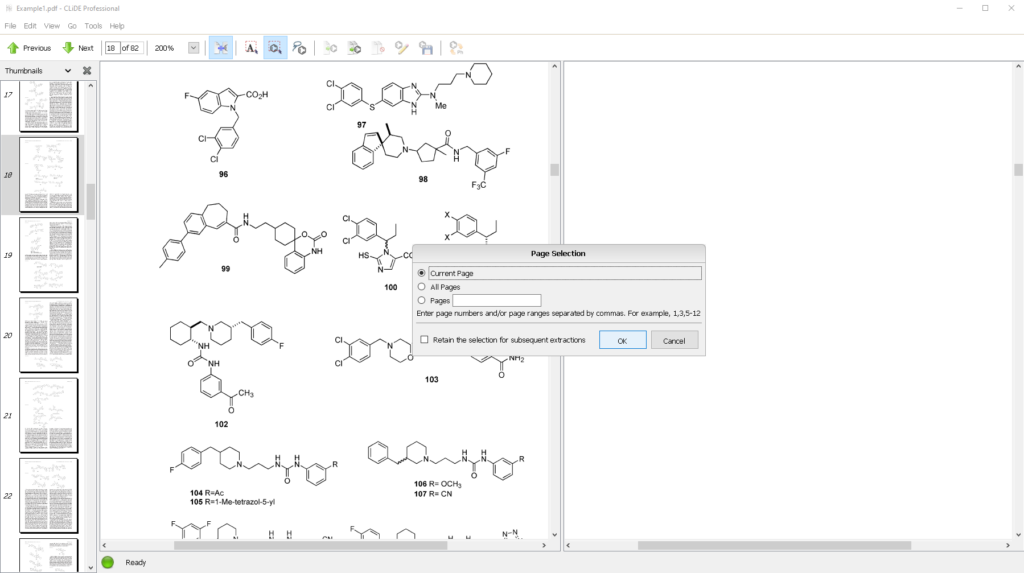Toggle the fit-to-width toolbar icon
The width and height of the screenshot is (1024, 573).
[221, 48]
